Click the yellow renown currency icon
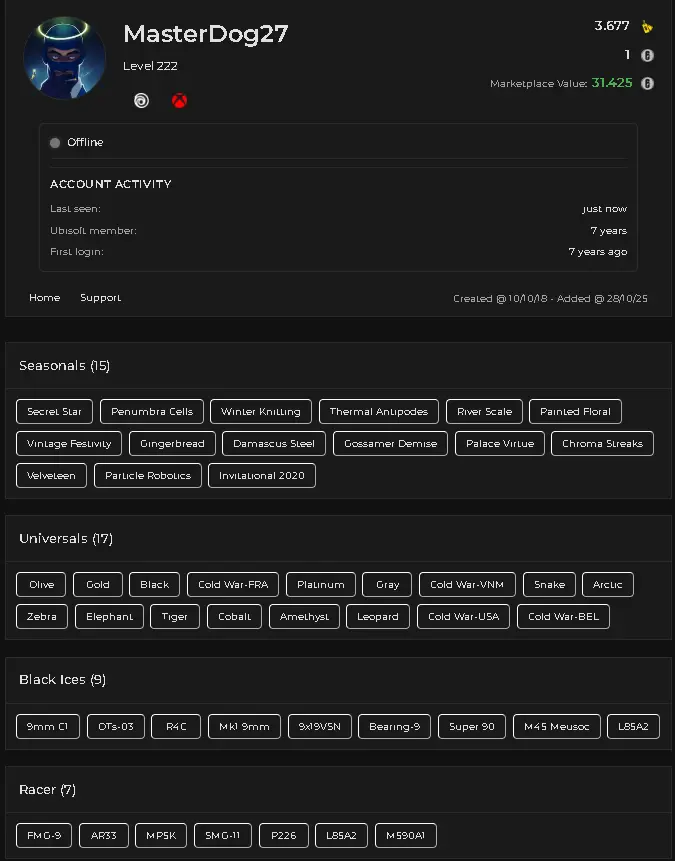This screenshot has width=675, height=861. [647, 26]
